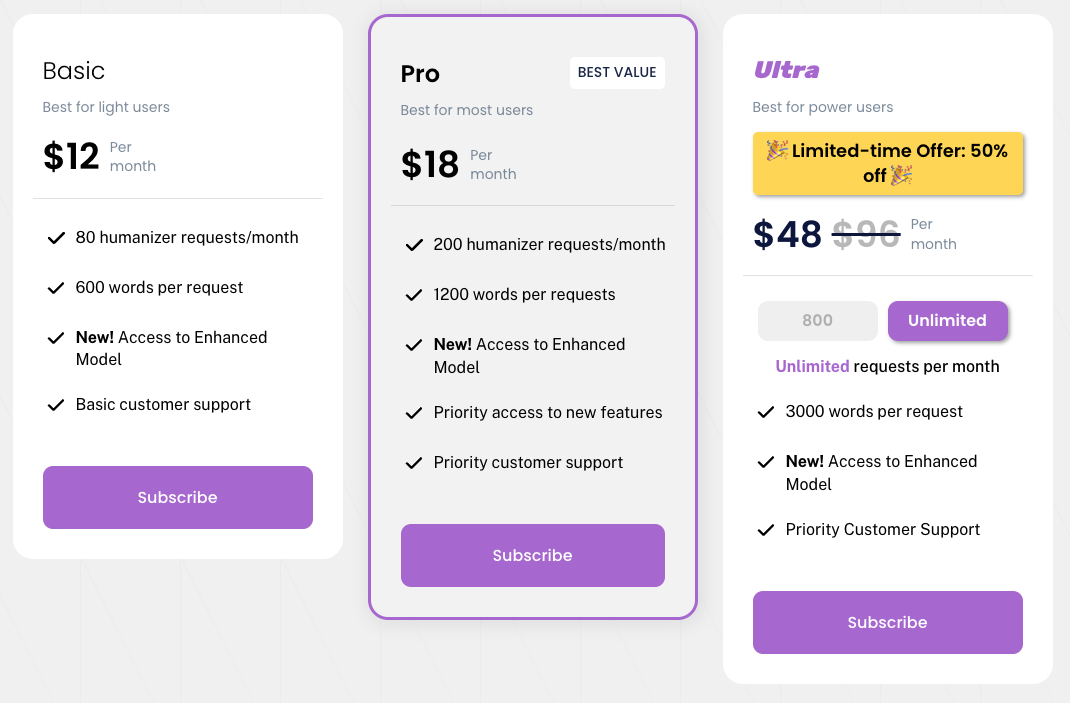Click checkmark next to Priority Customer Support in Ultra
This screenshot has width=1070, height=703.
766,530
